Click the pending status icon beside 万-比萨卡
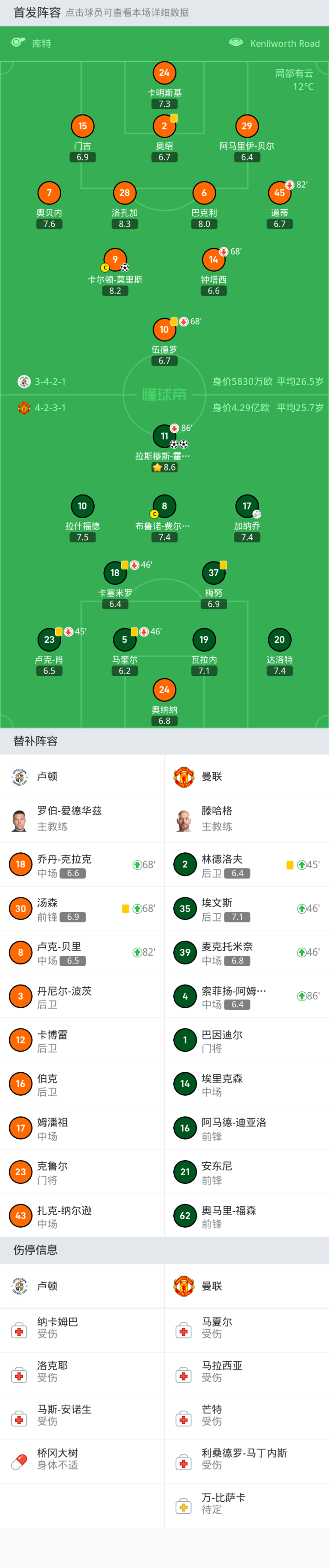329x1568 pixels. point(184,1506)
